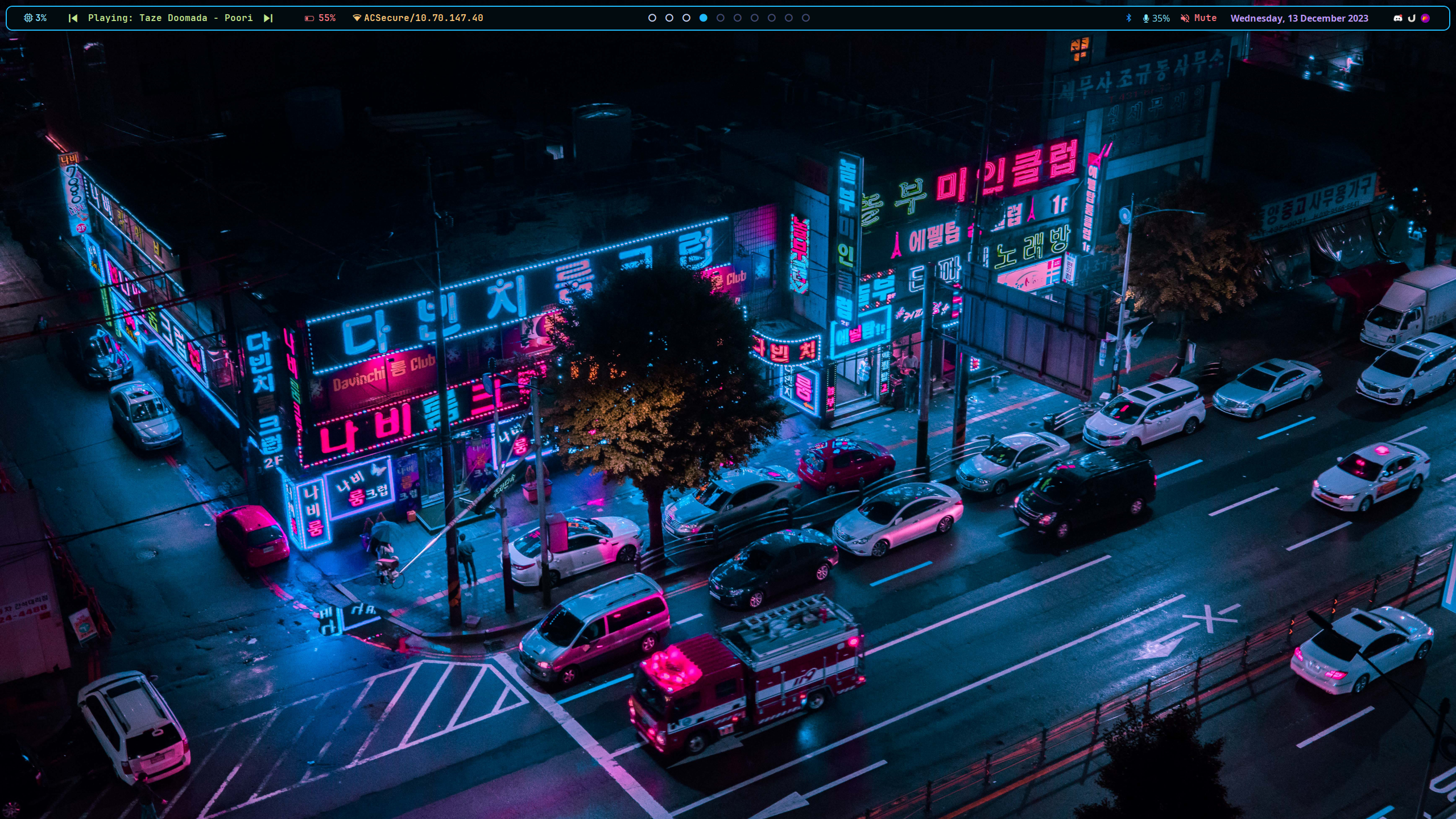Select the active fourth workspace dot
1456x819 pixels.
pyautogui.click(x=704, y=18)
